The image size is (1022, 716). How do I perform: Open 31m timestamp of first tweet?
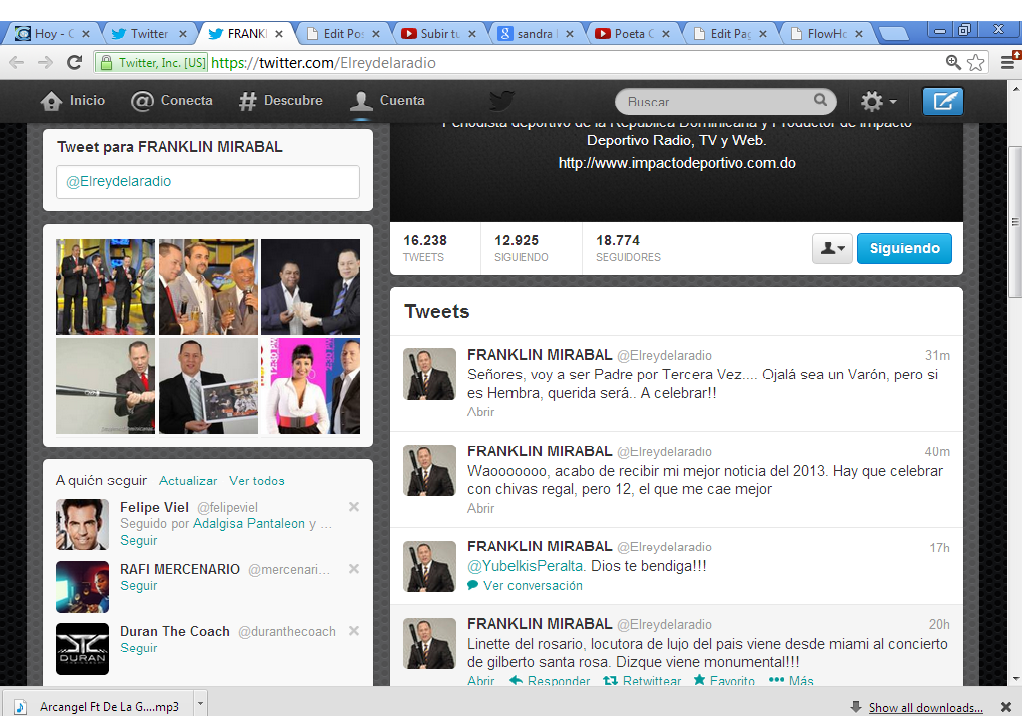tap(937, 355)
